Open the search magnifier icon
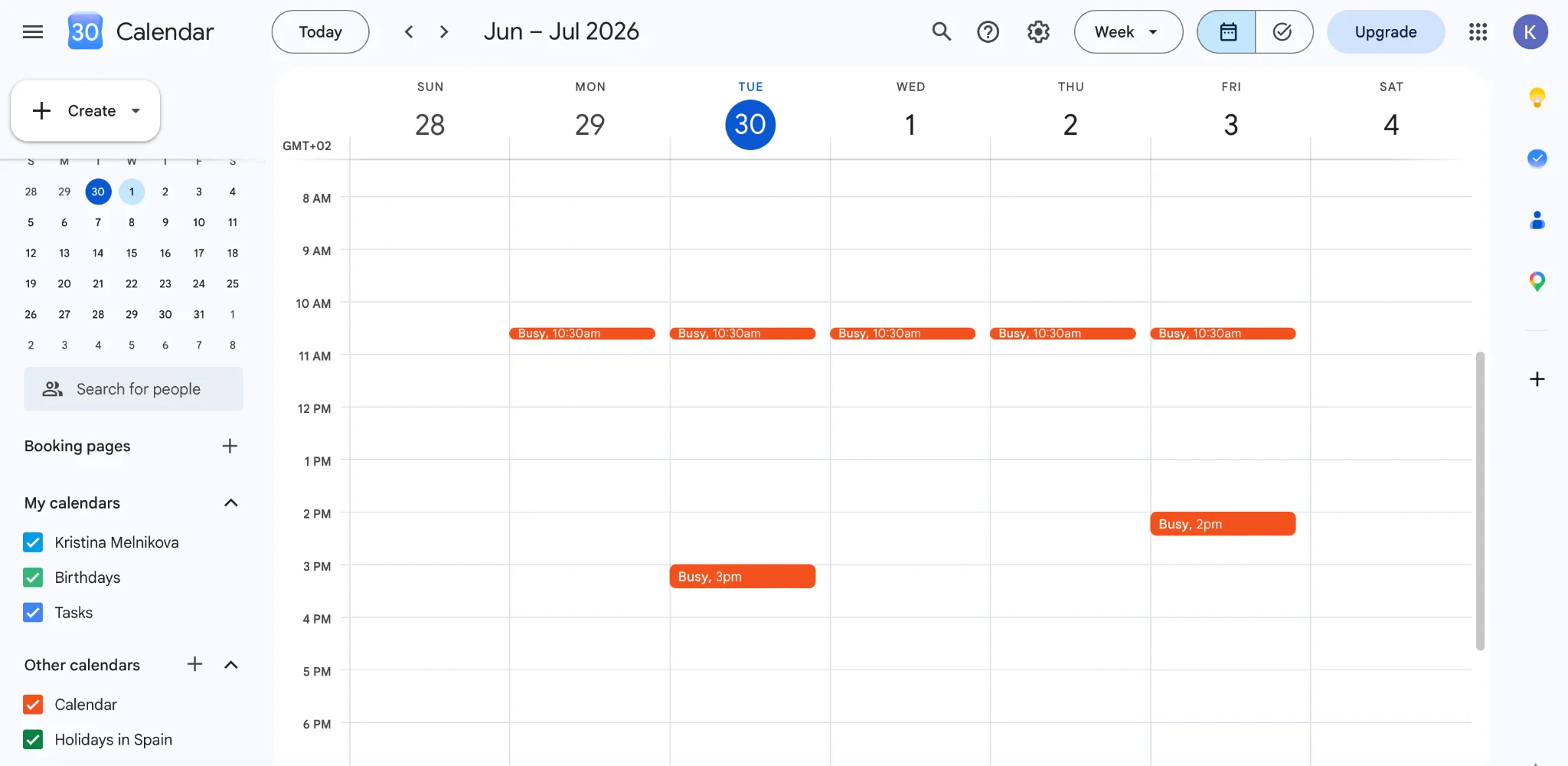Screen dimensions: 1568x766 941,32
